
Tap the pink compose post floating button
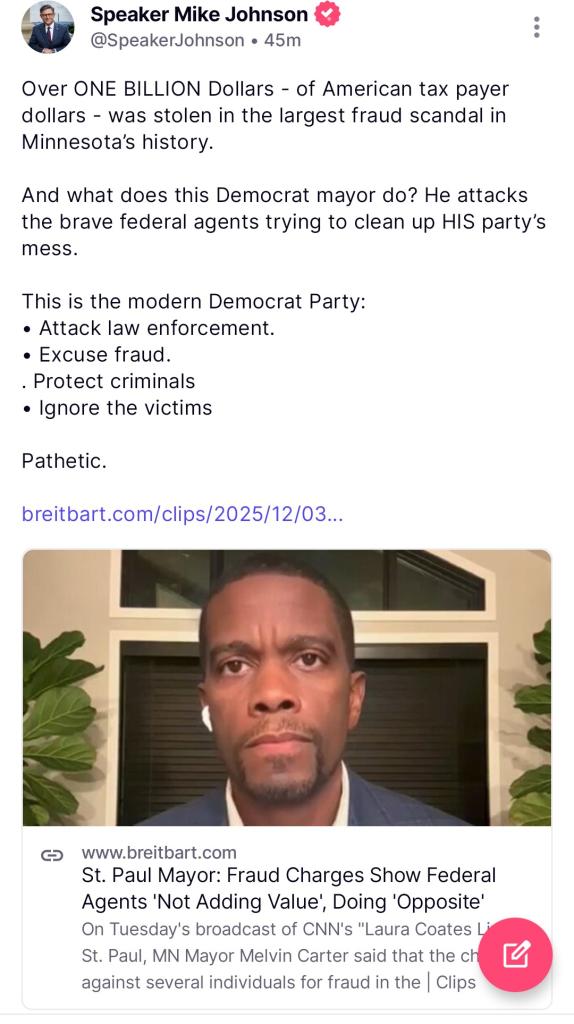(x=515, y=955)
